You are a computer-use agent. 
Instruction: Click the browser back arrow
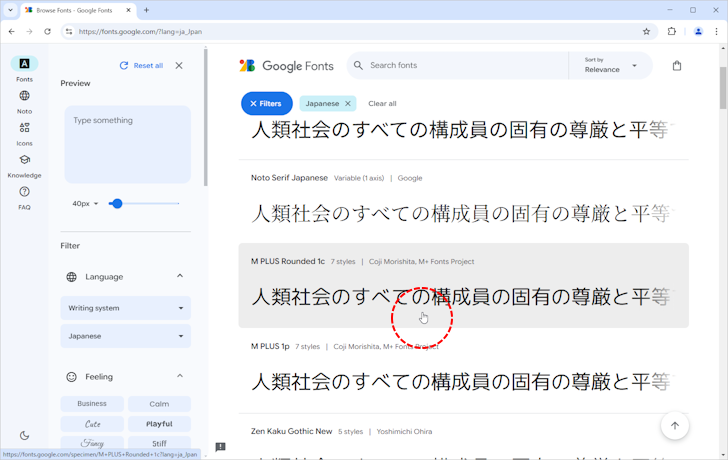[x=12, y=32]
